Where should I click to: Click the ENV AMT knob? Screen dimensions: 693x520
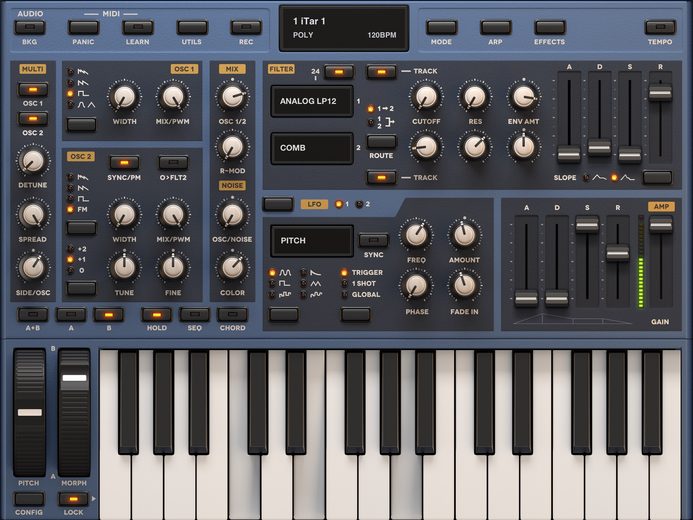pos(524,97)
